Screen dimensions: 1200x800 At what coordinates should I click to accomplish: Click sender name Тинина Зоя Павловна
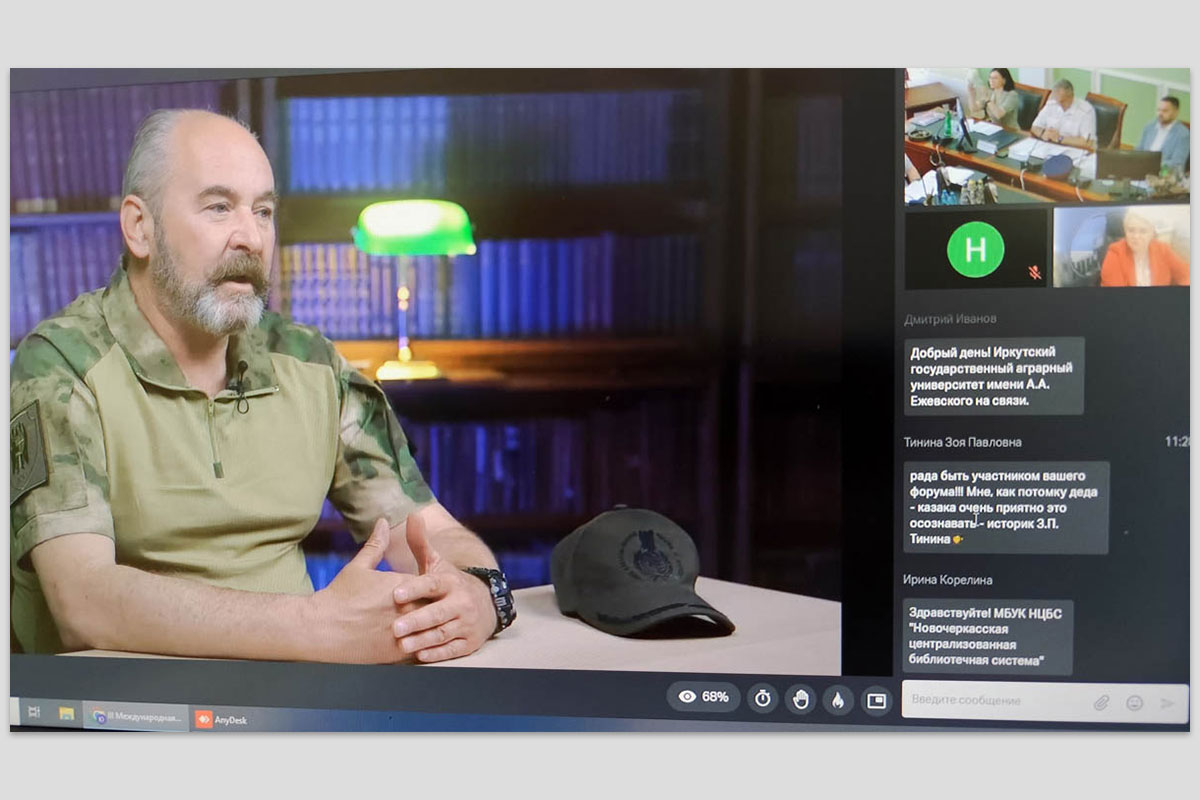962,442
